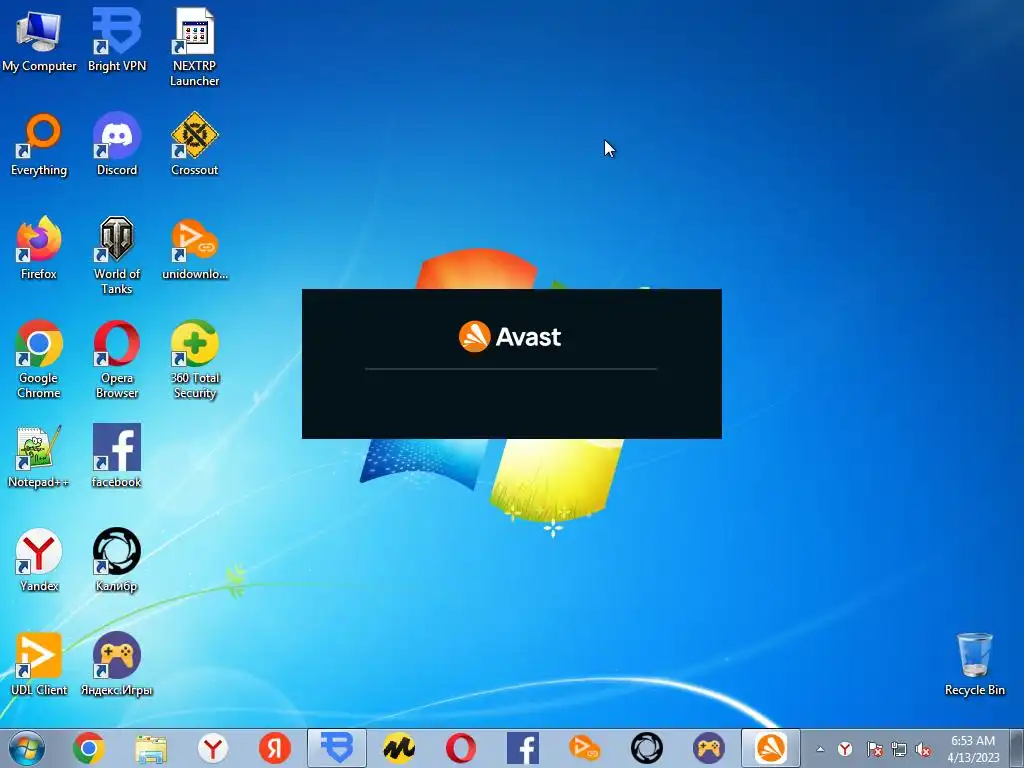This screenshot has width=1024, height=768.
Task: Open the Recycle Bin
Action: point(974,664)
